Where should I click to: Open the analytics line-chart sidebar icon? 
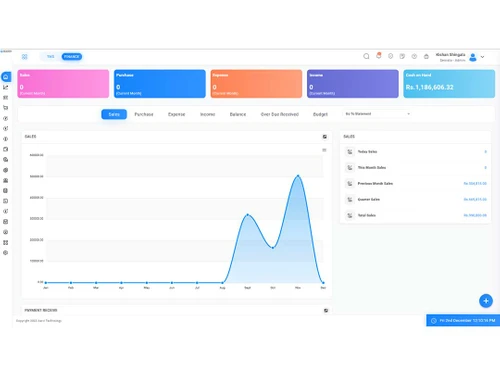pos(6,87)
